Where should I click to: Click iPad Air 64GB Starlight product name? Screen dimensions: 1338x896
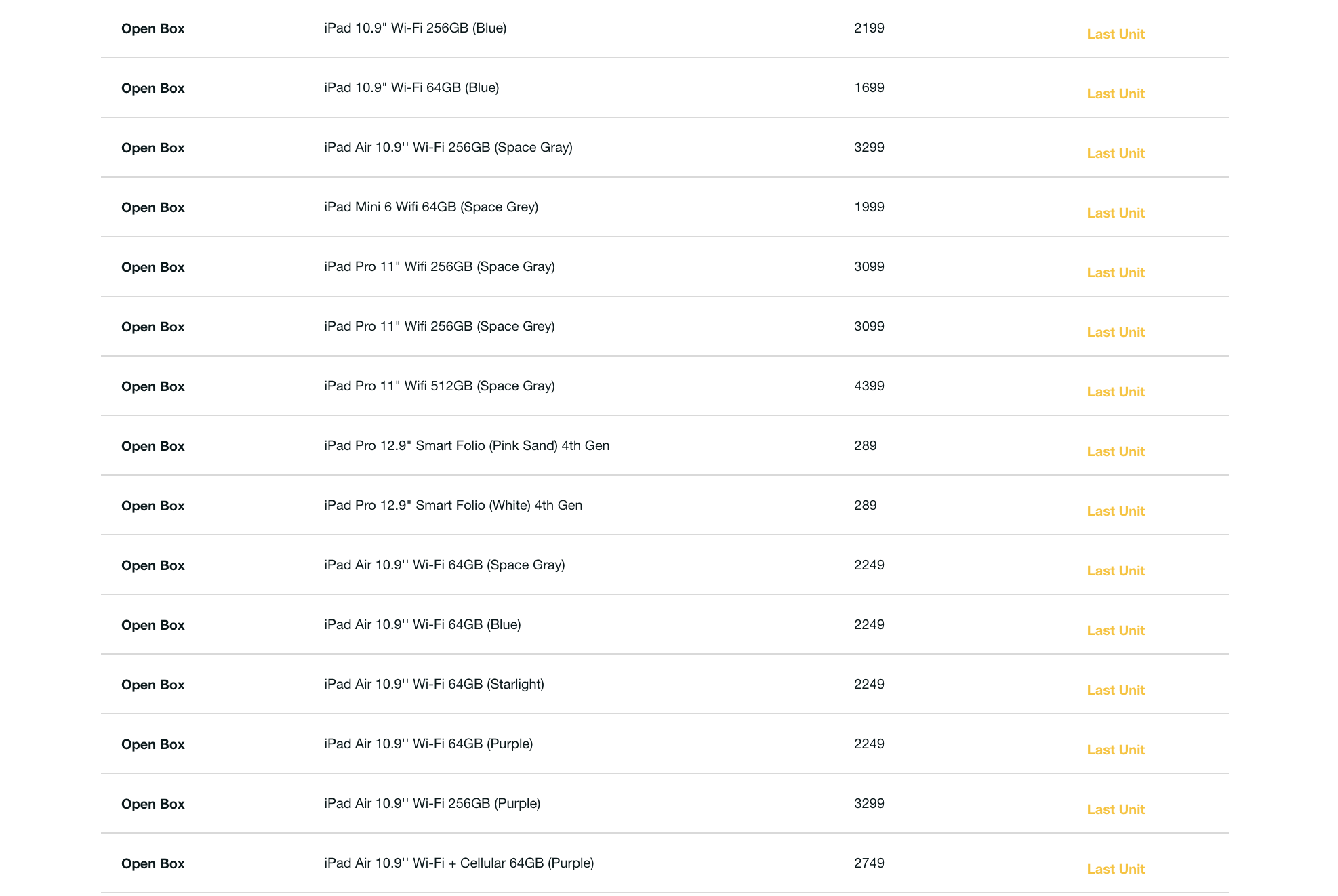(x=434, y=684)
